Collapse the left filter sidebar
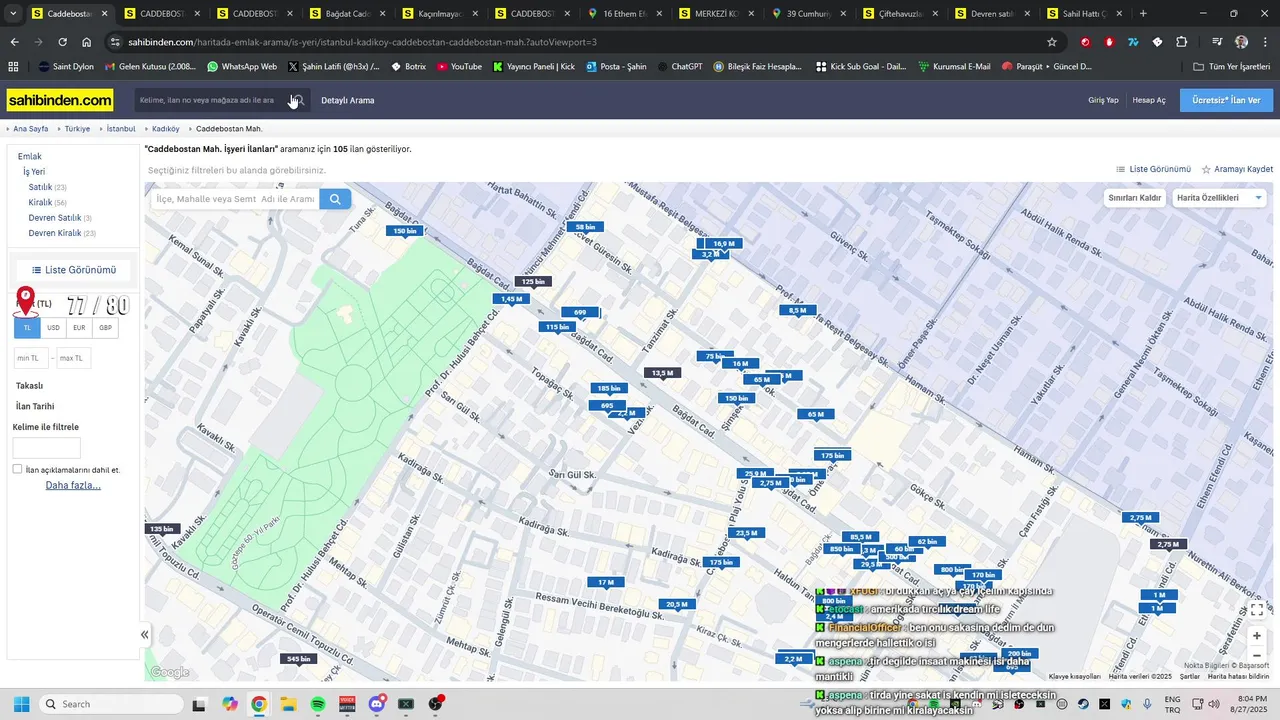 pos(144,634)
